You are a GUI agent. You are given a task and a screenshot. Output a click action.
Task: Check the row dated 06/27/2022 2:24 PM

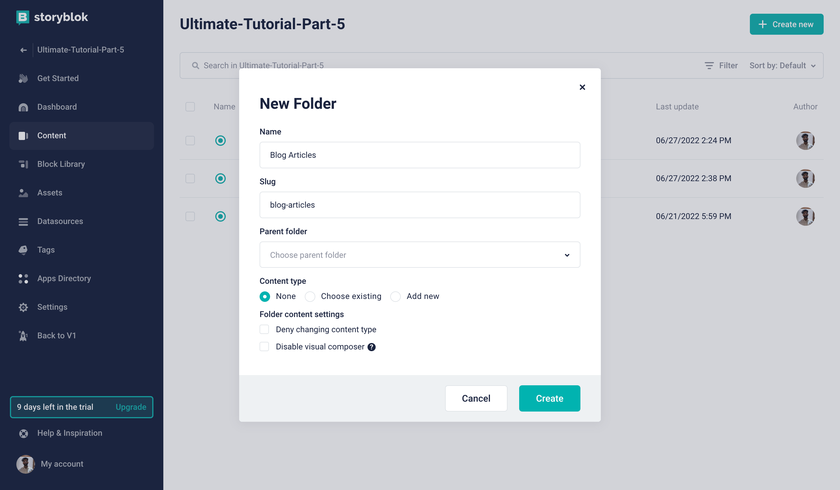click(190, 140)
